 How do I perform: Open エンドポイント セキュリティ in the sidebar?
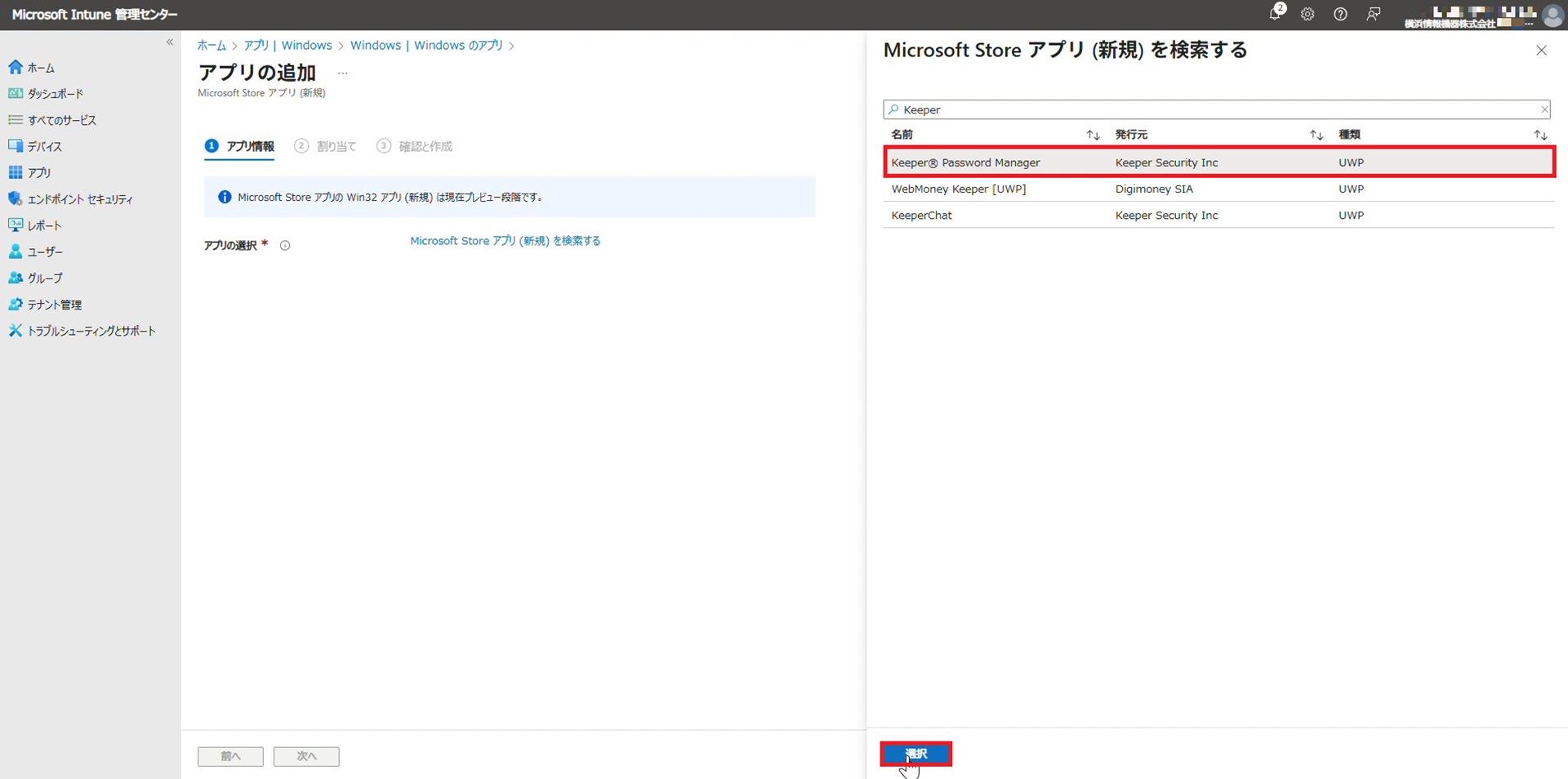pyautogui.click(x=79, y=199)
